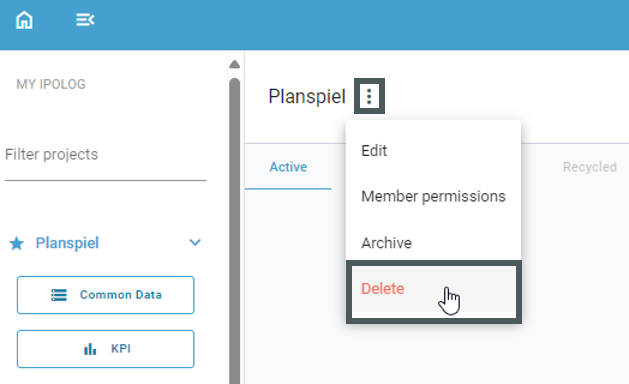
Task: Switch to the Recycled tab
Action: click(x=589, y=167)
